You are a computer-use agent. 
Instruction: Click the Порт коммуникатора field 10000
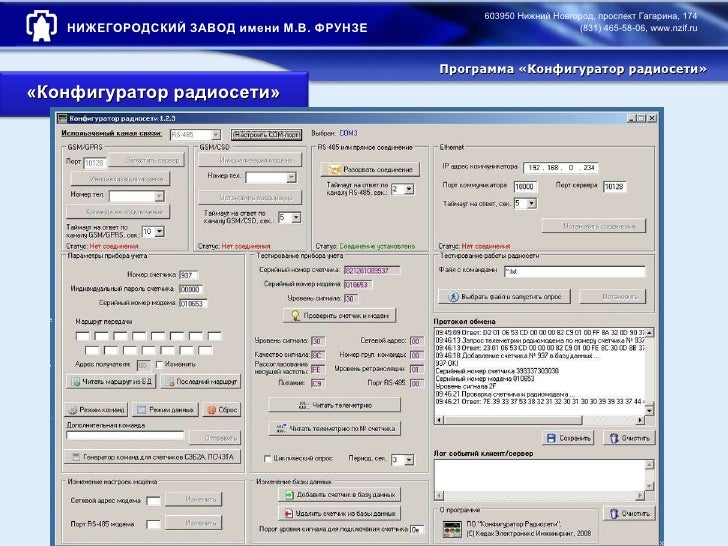coord(525,187)
